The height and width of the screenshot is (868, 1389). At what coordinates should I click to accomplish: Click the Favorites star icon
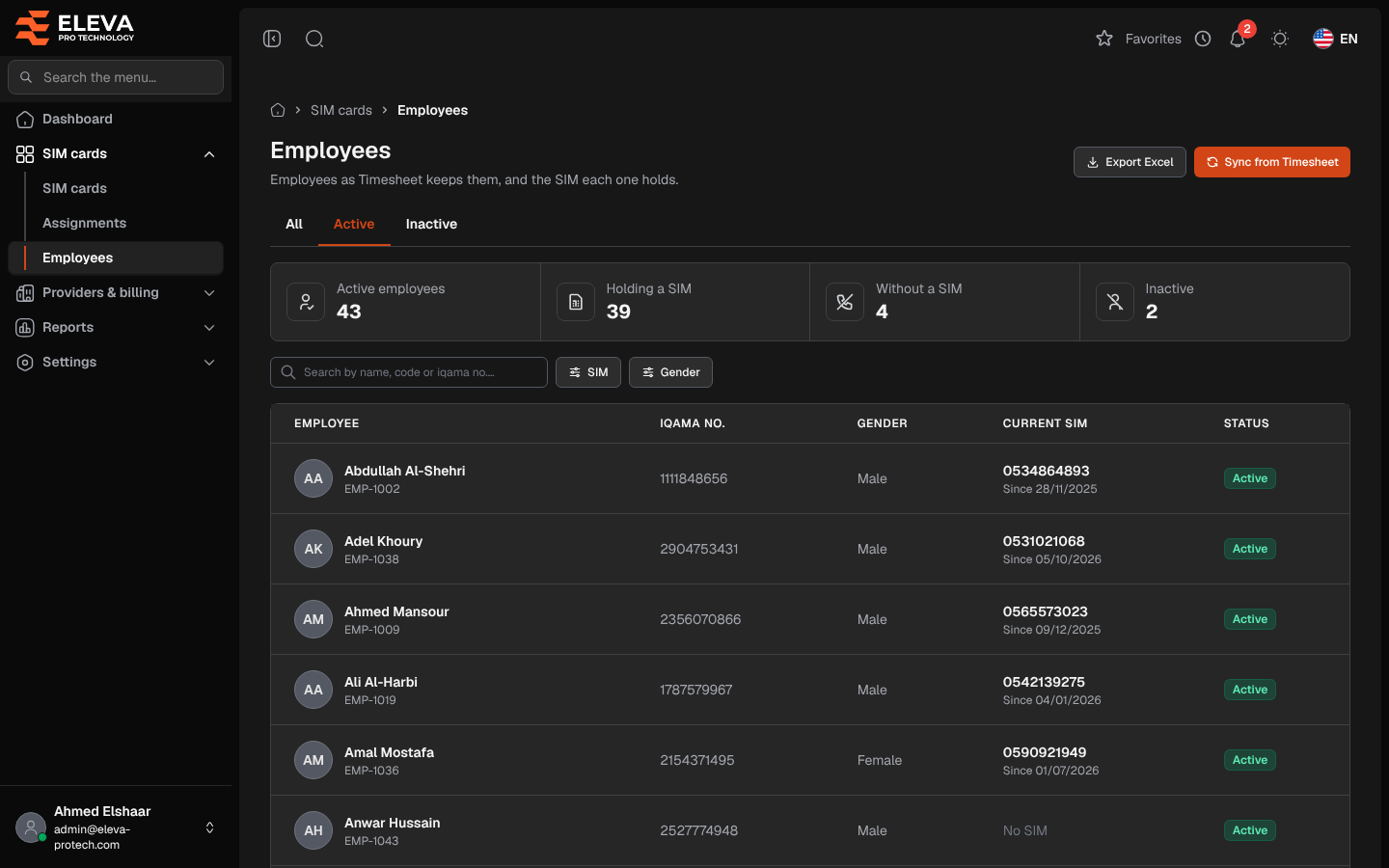pos(1104,39)
